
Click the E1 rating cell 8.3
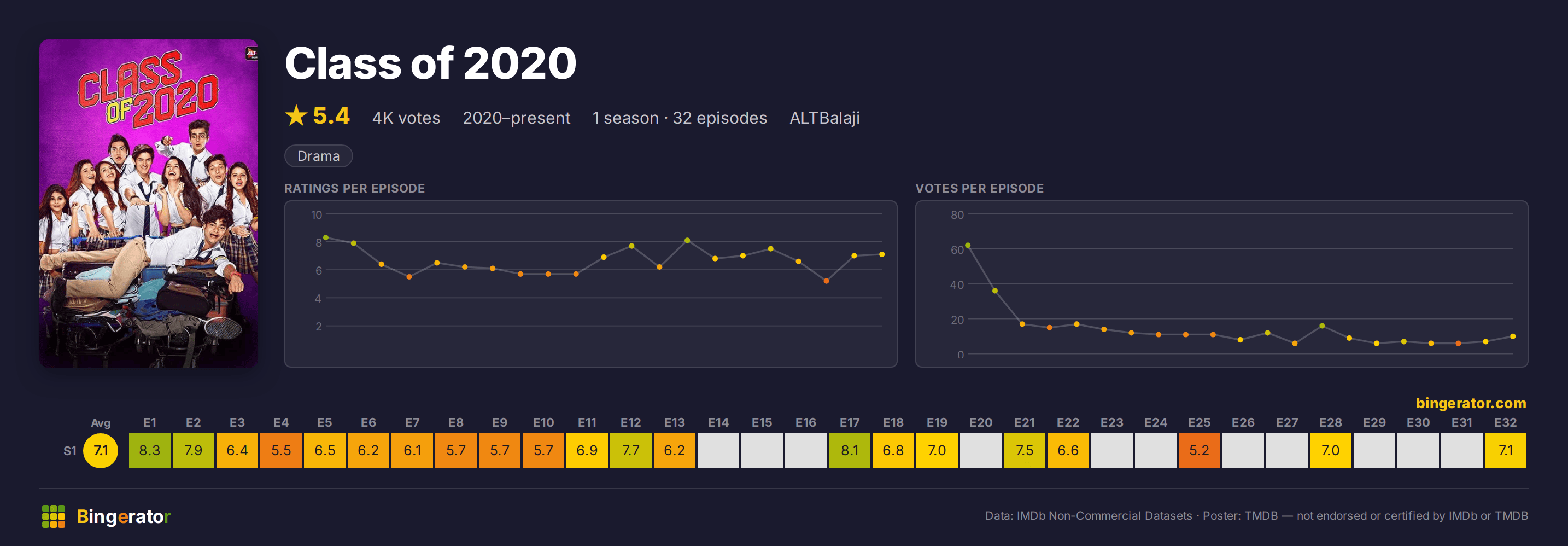(150, 450)
